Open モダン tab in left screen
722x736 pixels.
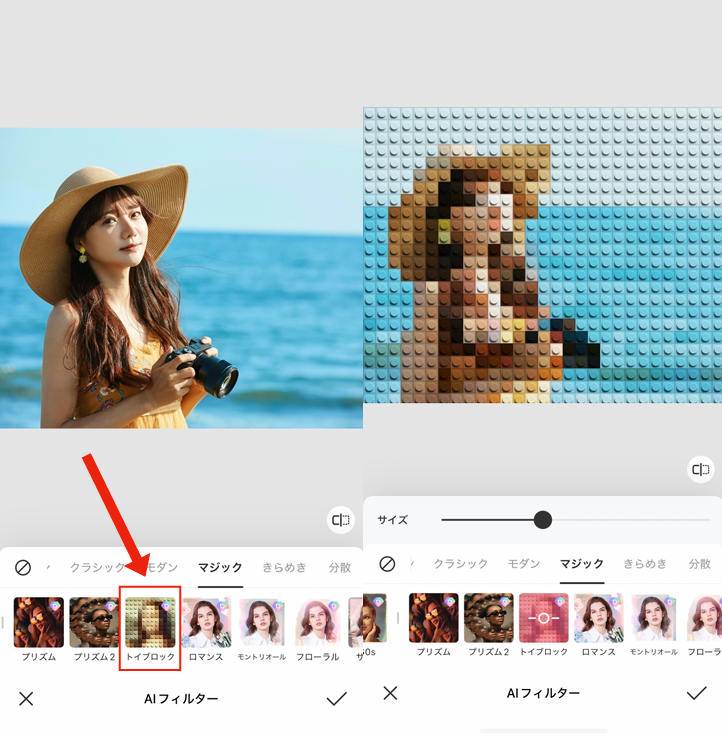click(162, 567)
